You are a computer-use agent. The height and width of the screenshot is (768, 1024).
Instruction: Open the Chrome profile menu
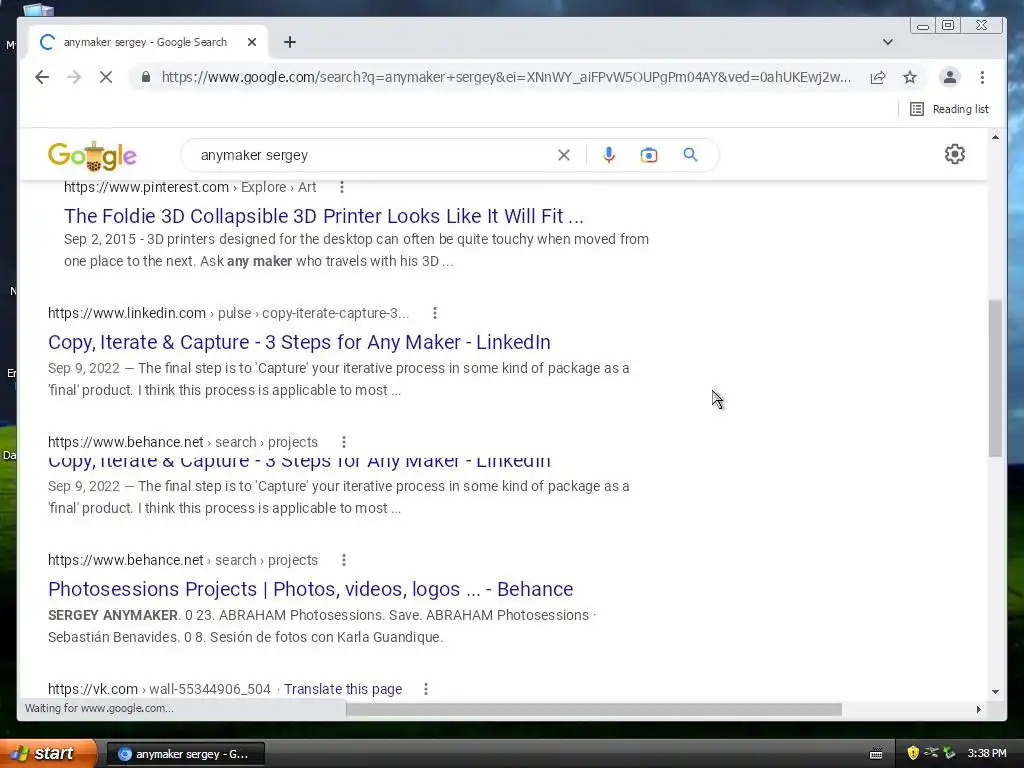click(950, 77)
